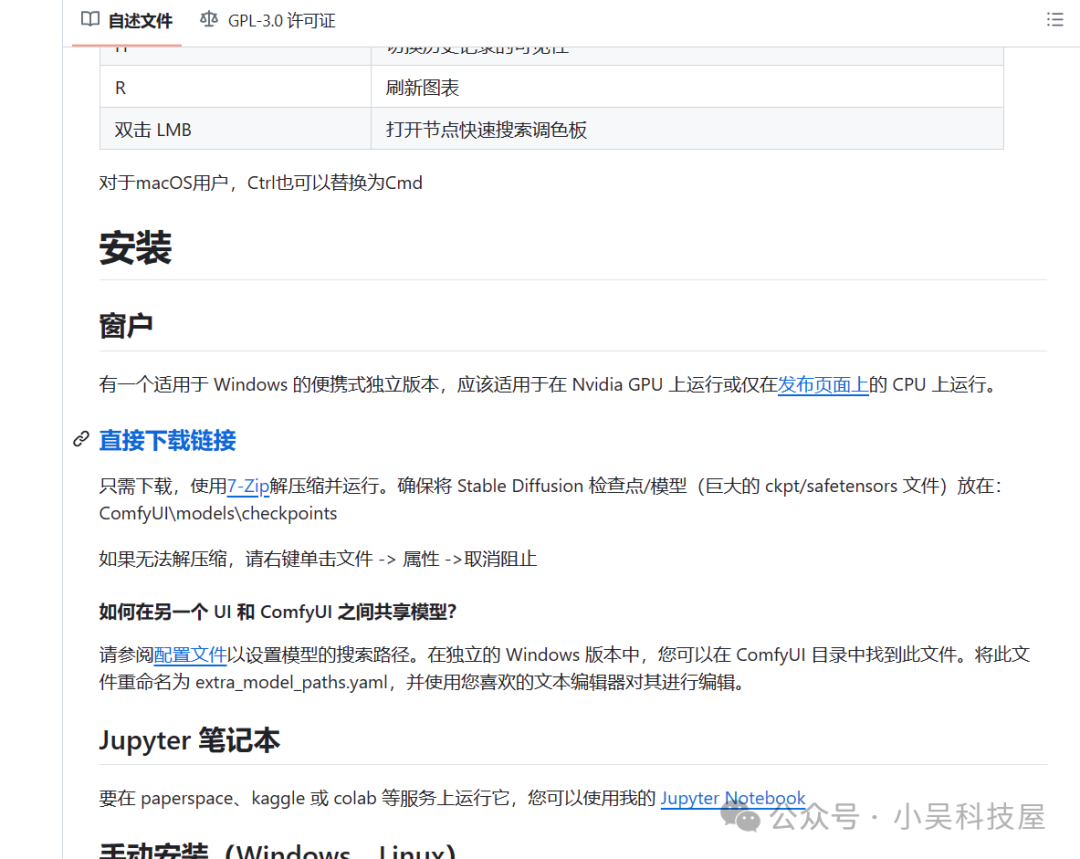Image resolution: width=1080 pixels, height=859 pixels.
Task: Click the text 'paperspace、kaggle 或 colab'
Action: pyautogui.click(x=258, y=798)
